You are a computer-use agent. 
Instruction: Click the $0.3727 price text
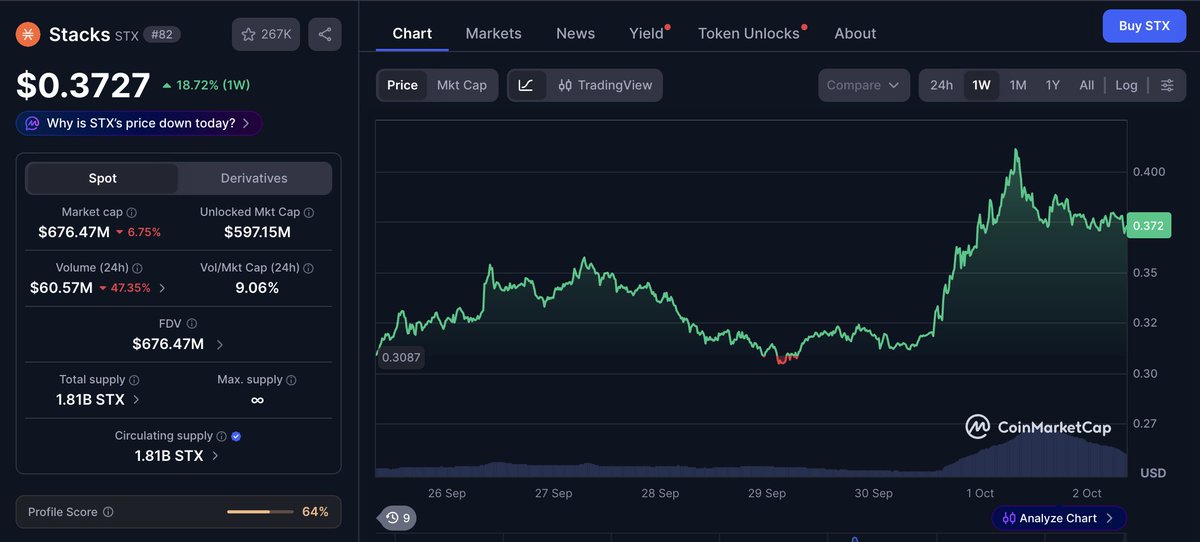(83, 85)
